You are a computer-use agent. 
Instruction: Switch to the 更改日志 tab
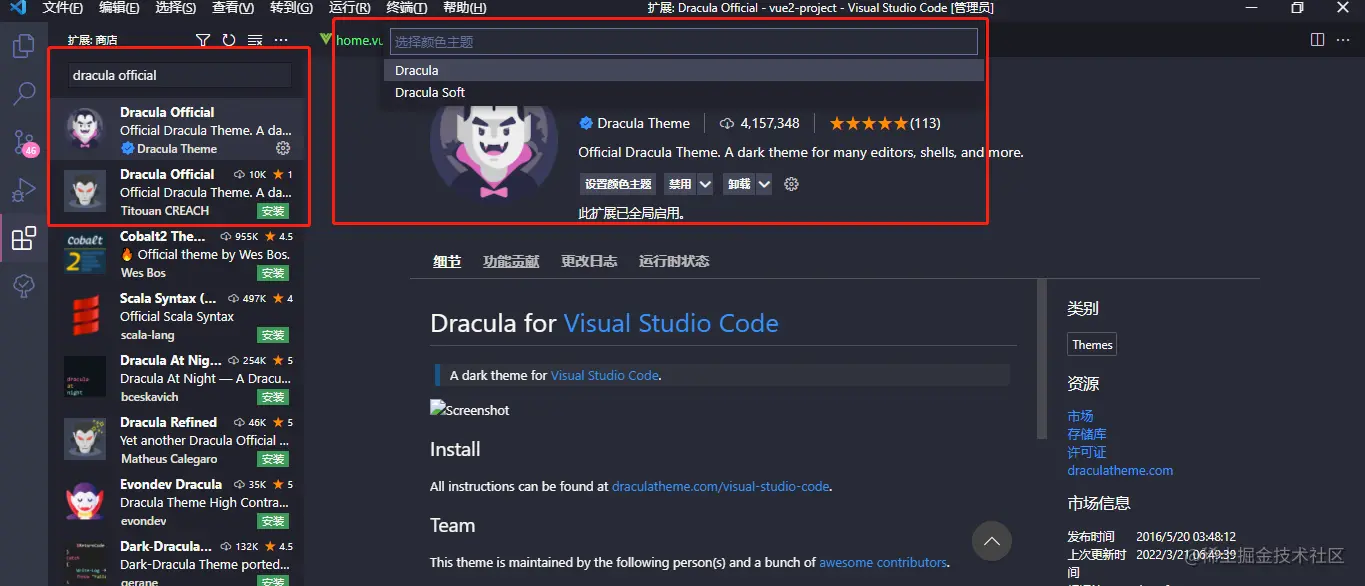click(589, 261)
